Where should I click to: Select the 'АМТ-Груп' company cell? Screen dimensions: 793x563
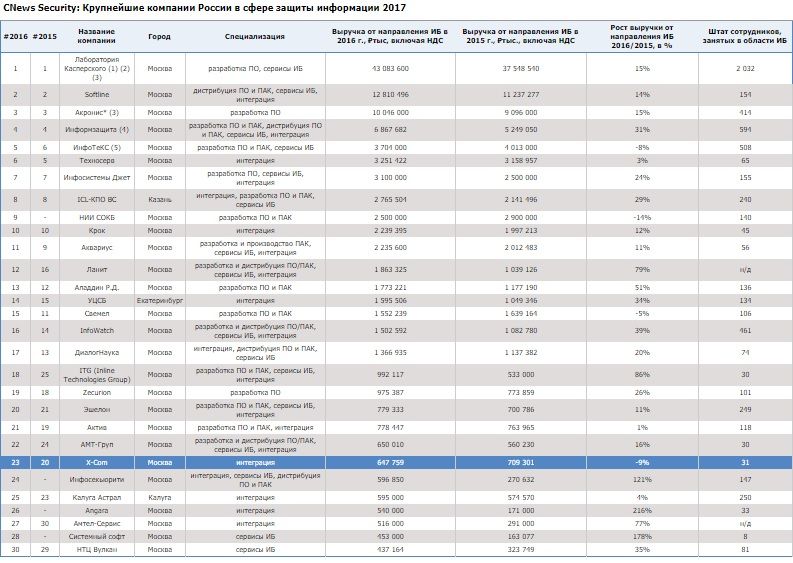tap(97, 444)
